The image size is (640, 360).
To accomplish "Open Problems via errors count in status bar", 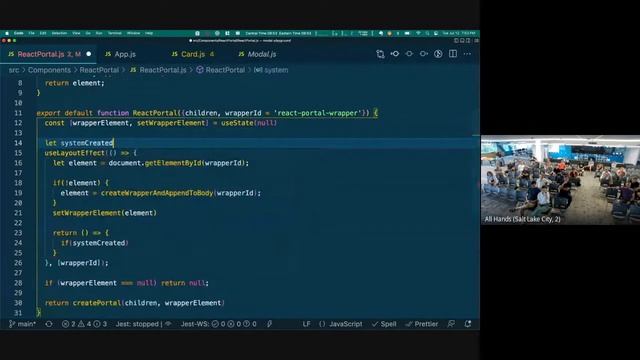I will click(x=84, y=324).
